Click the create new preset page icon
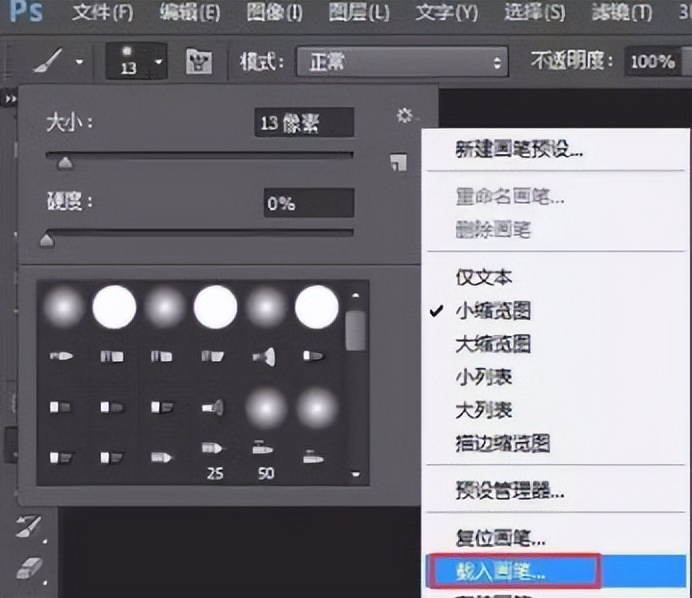This screenshot has height=598, width=692. point(399,162)
